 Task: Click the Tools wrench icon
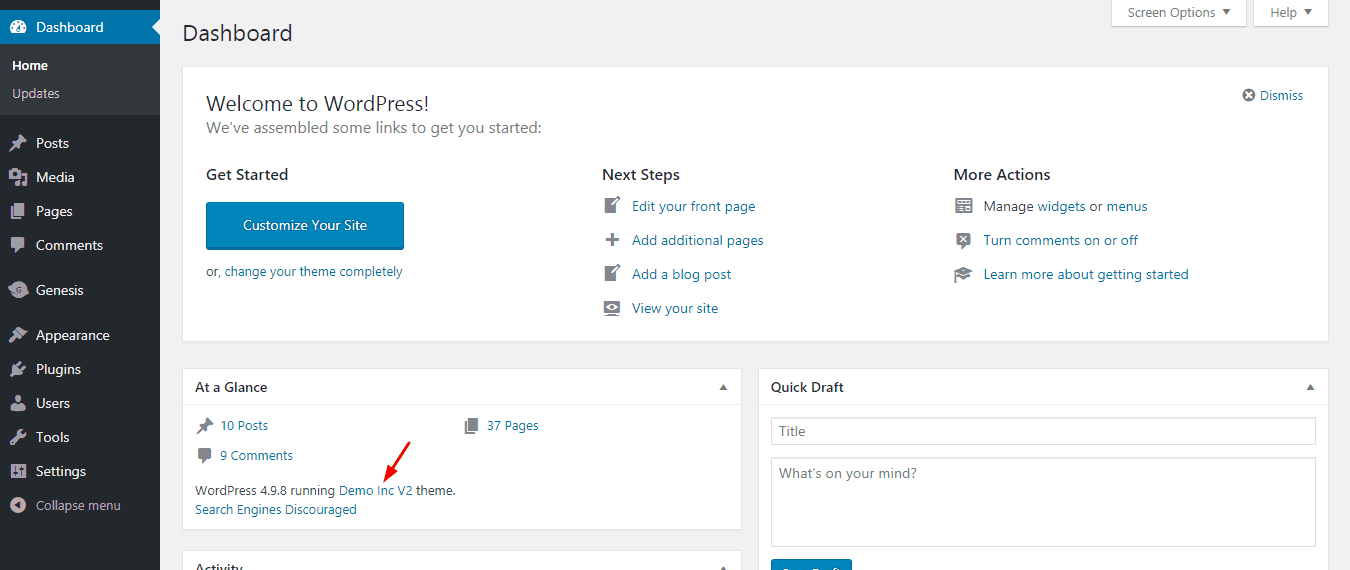18,437
